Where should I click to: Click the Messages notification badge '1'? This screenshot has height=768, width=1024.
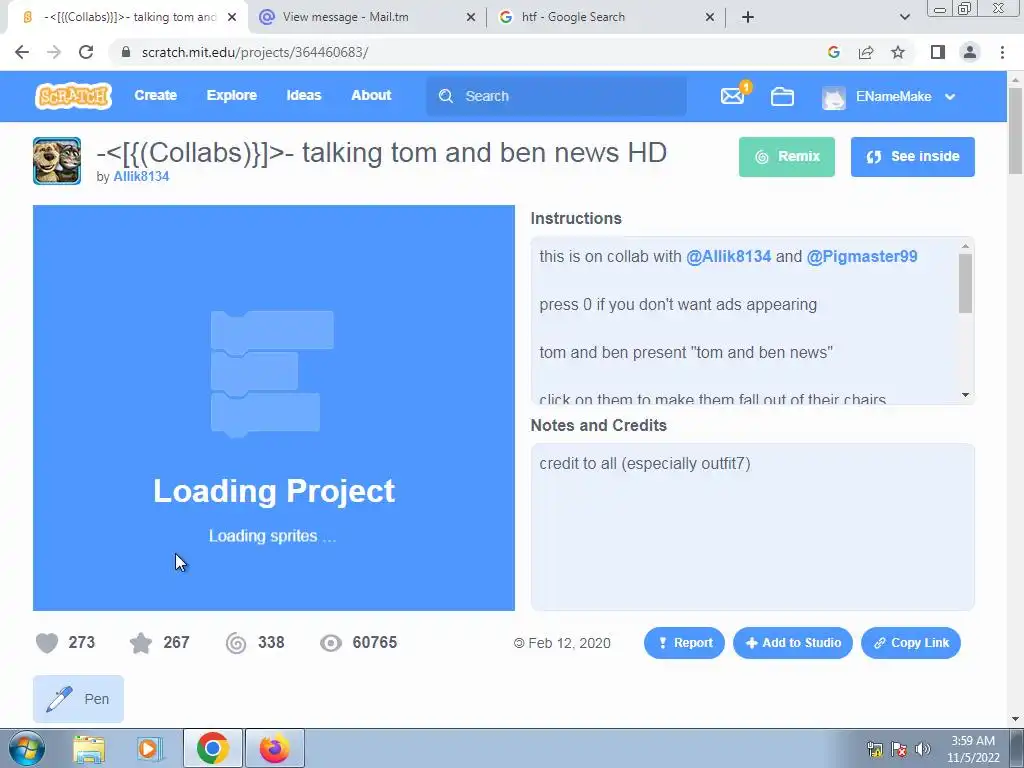tap(746, 87)
